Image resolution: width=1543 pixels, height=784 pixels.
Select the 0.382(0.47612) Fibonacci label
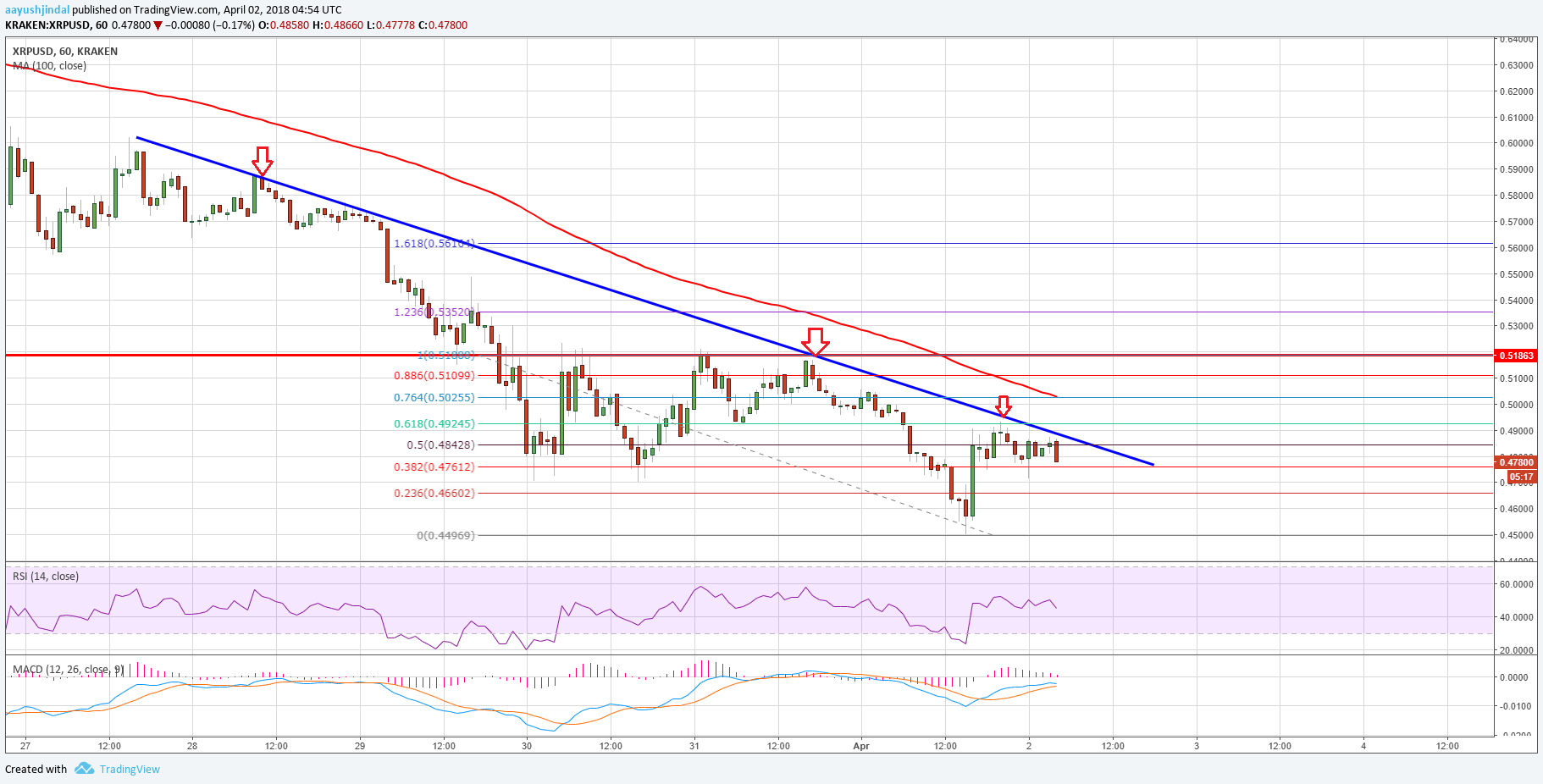(x=434, y=467)
